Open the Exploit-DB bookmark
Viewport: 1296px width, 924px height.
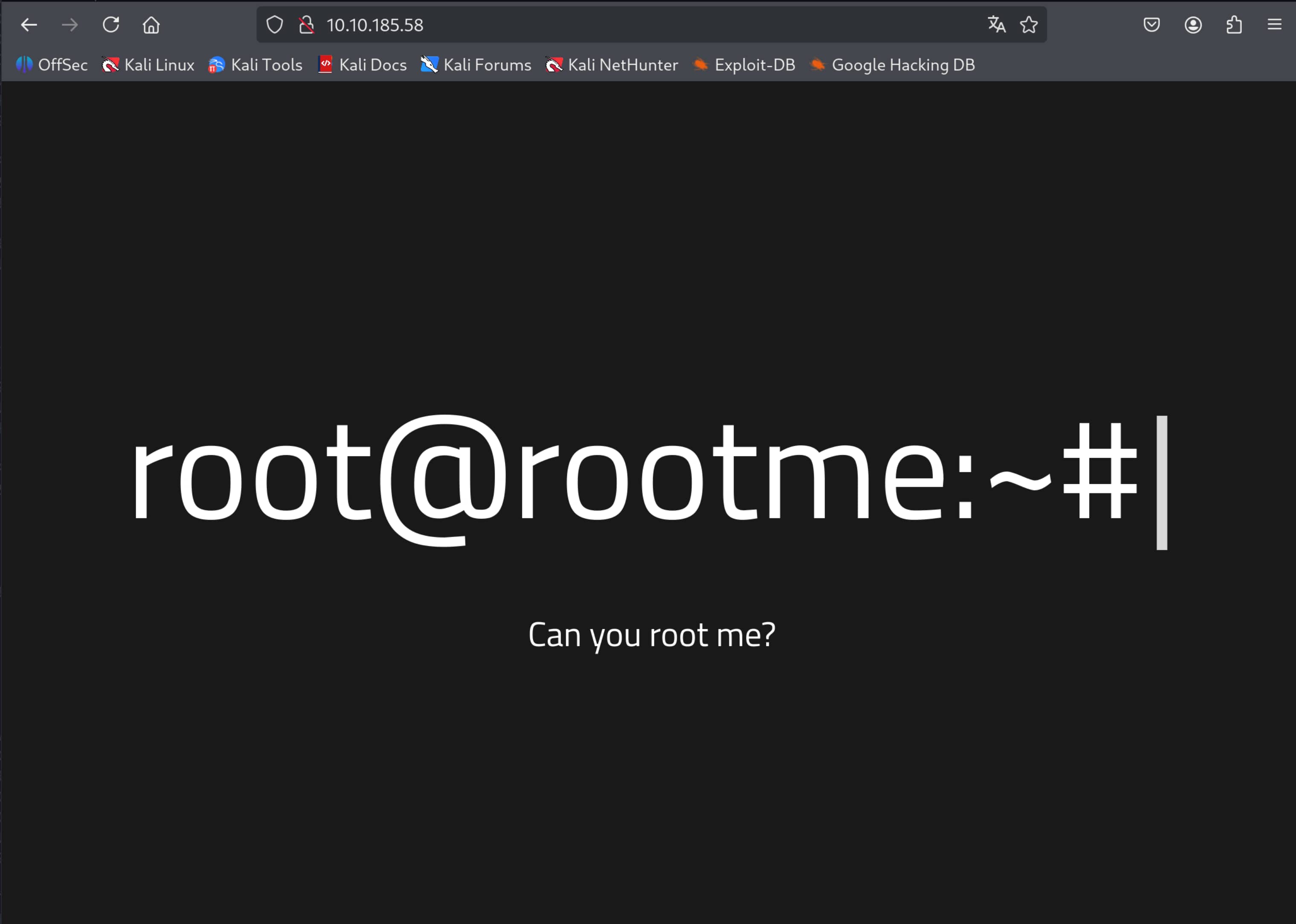pyautogui.click(x=744, y=65)
